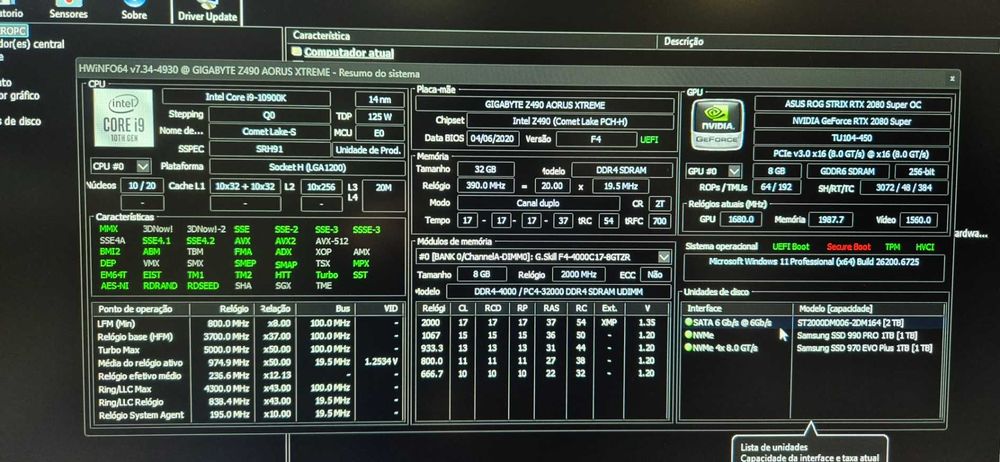
Task: Click the Intel Core i9 logo
Action: point(123,117)
